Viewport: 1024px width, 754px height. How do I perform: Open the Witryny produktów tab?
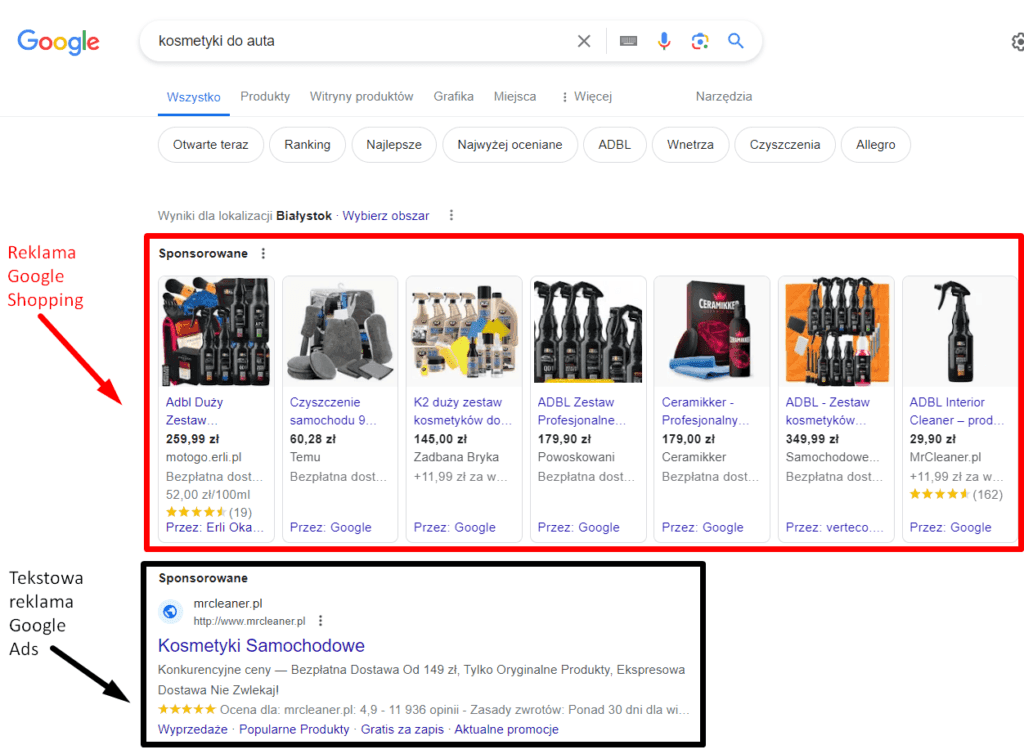tap(361, 97)
